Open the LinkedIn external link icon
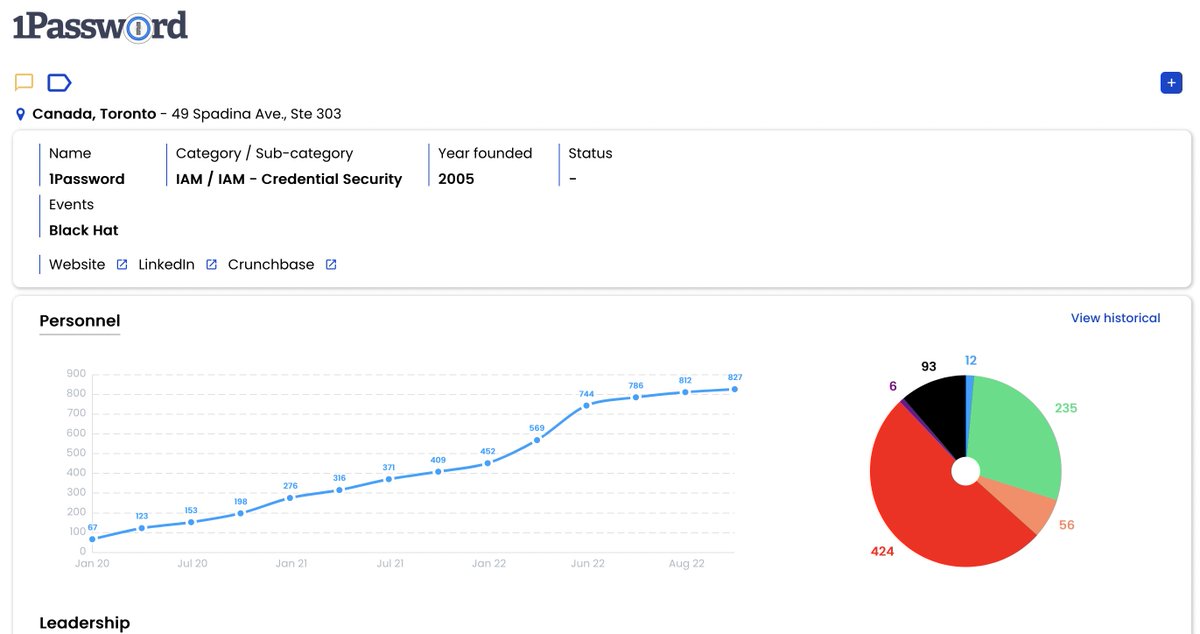Image resolution: width=1200 pixels, height=634 pixels. click(211, 265)
